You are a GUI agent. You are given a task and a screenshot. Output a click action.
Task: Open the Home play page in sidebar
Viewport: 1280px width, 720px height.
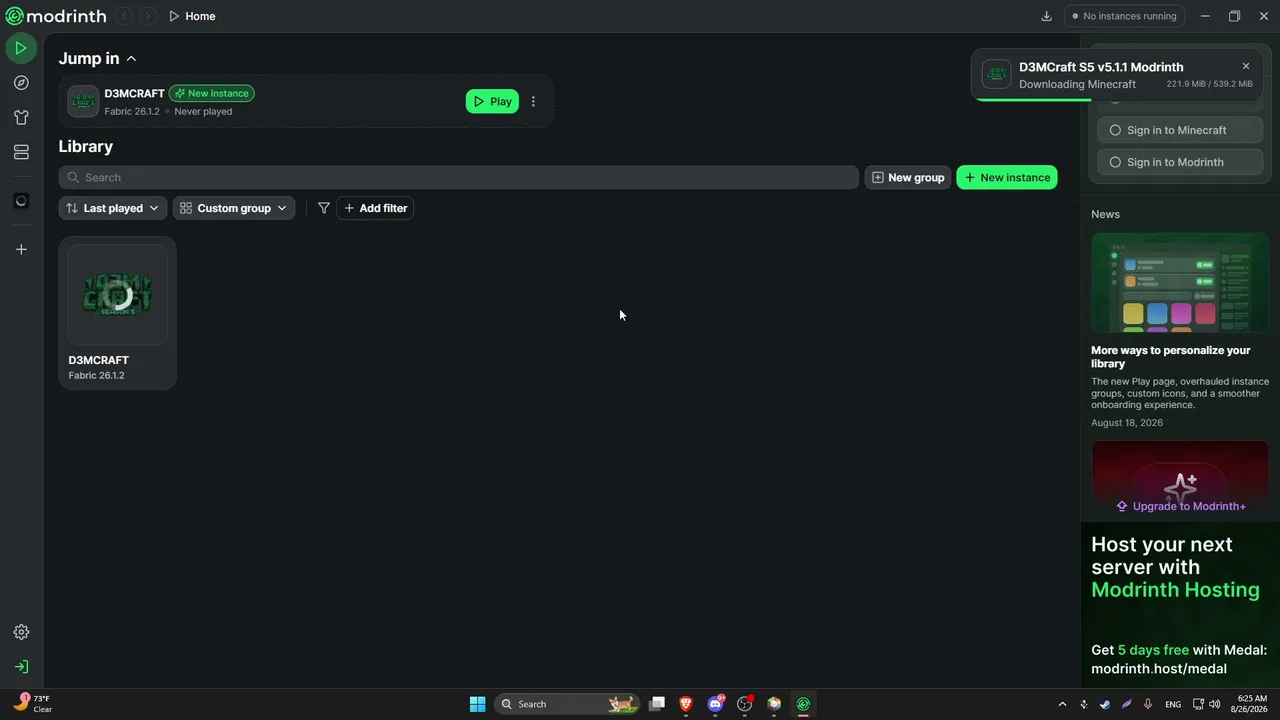tap(21, 48)
